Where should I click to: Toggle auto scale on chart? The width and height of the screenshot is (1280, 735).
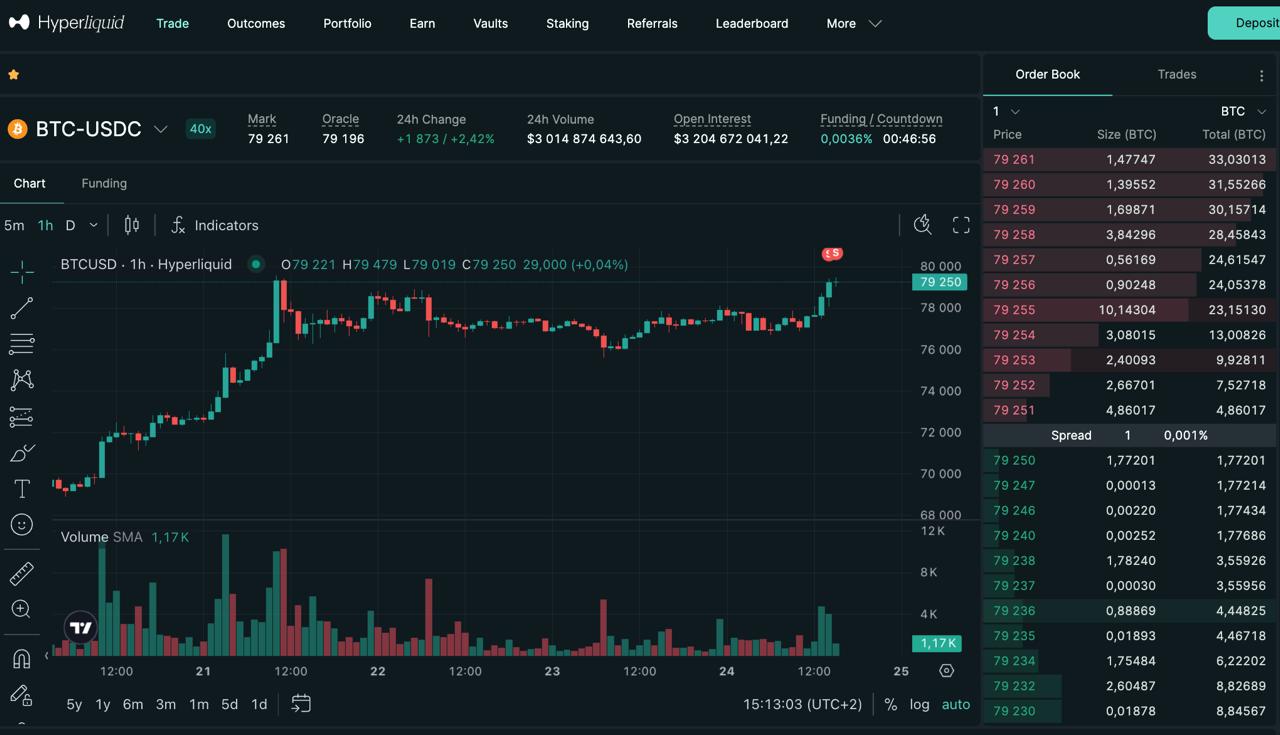[956, 704]
